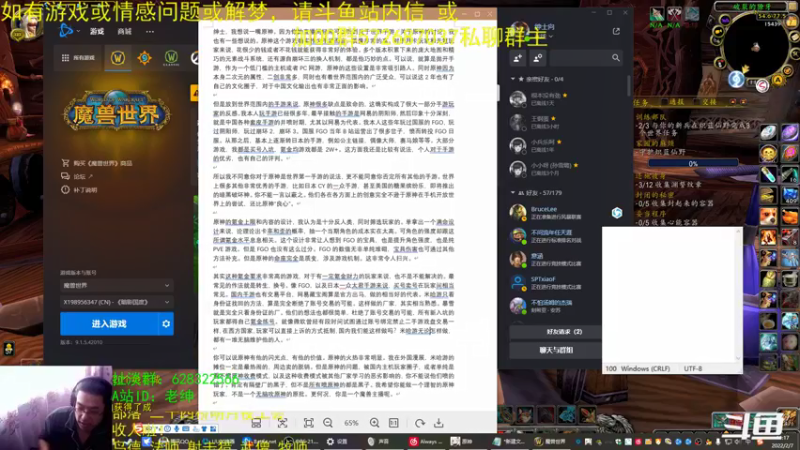
Task: Click the blue 进入游戏 play button
Action: click(x=109, y=324)
